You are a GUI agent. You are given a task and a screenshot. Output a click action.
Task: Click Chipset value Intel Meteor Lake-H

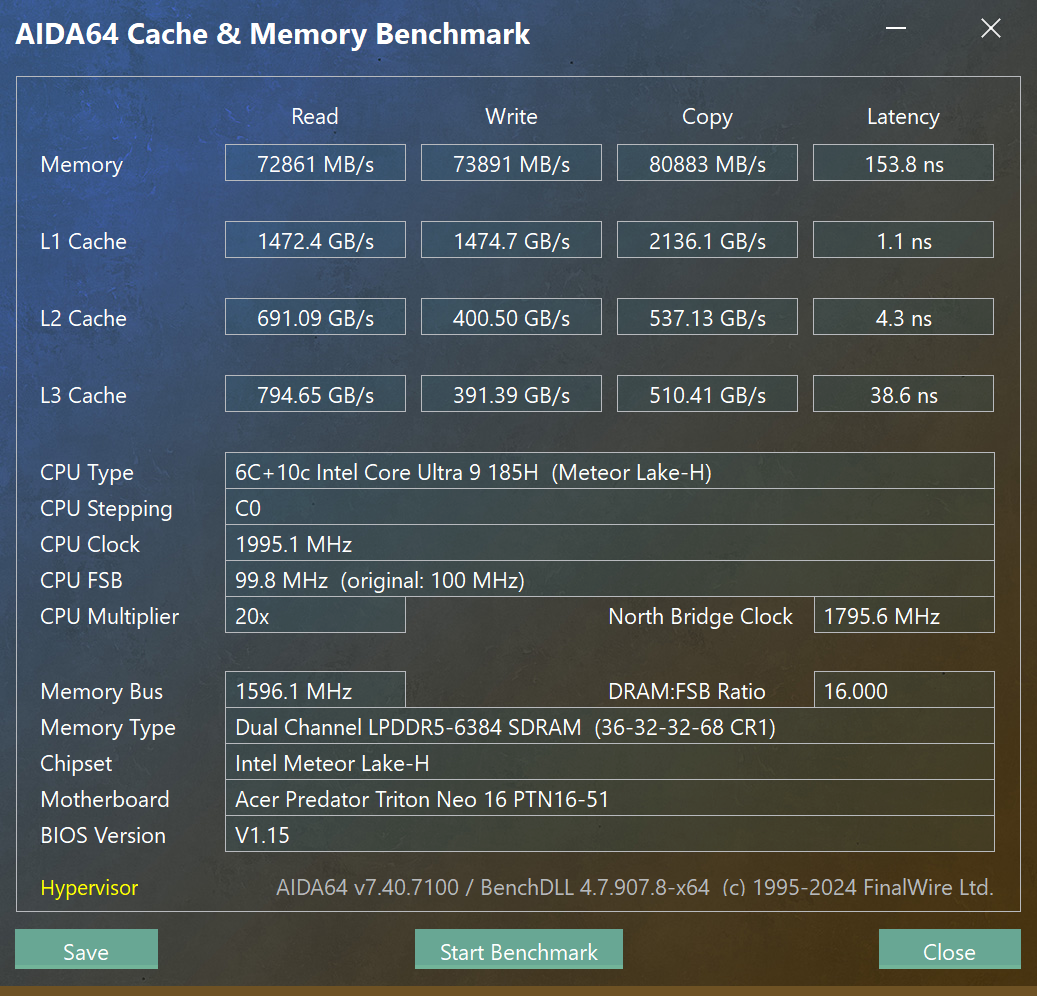click(x=610, y=762)
